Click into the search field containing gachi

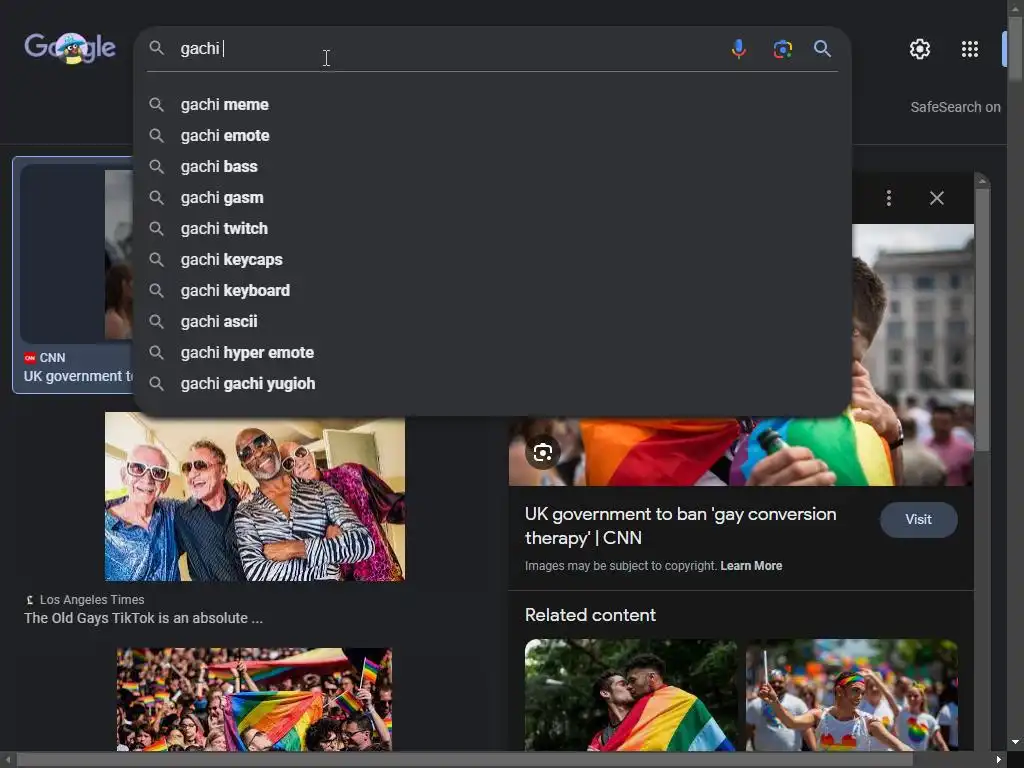tap(444, 48)
